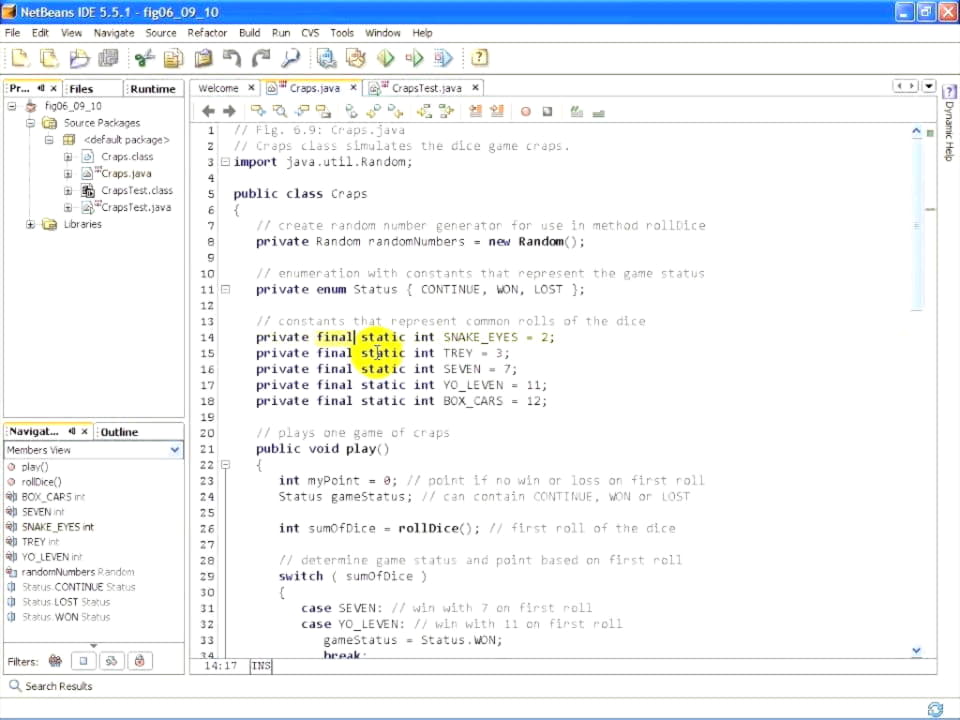Viewport: 960px width, 720px height.
Task: Collapse the import fold at line 3
Action: 225,162
